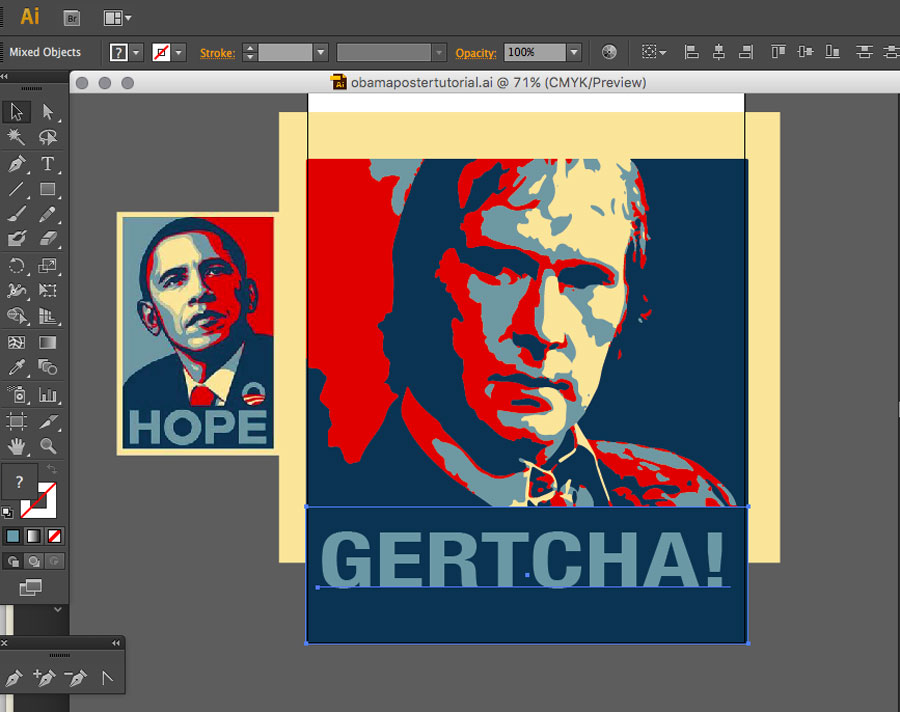The height and width of the screenshot is (712, 900).
Task: Open the Align To dropdown
Action: (x=654, y=52)
